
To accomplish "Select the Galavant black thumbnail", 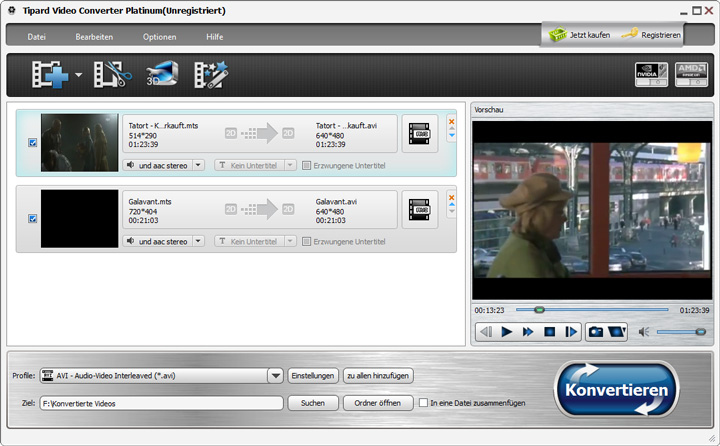I will click(79, 219).
